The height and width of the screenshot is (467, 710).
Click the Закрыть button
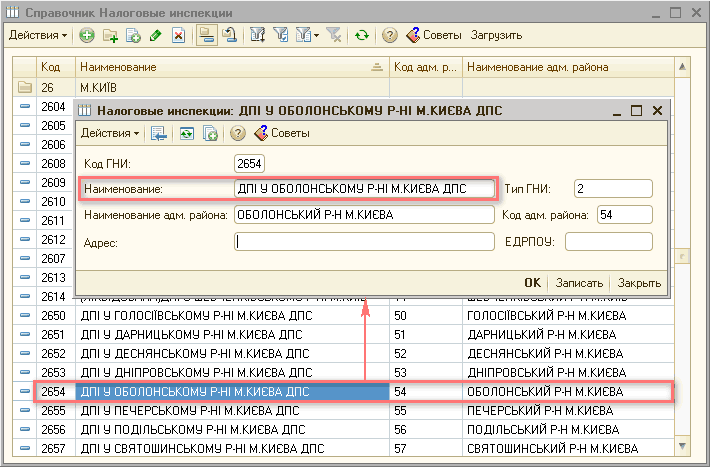[x=639, y=283]
